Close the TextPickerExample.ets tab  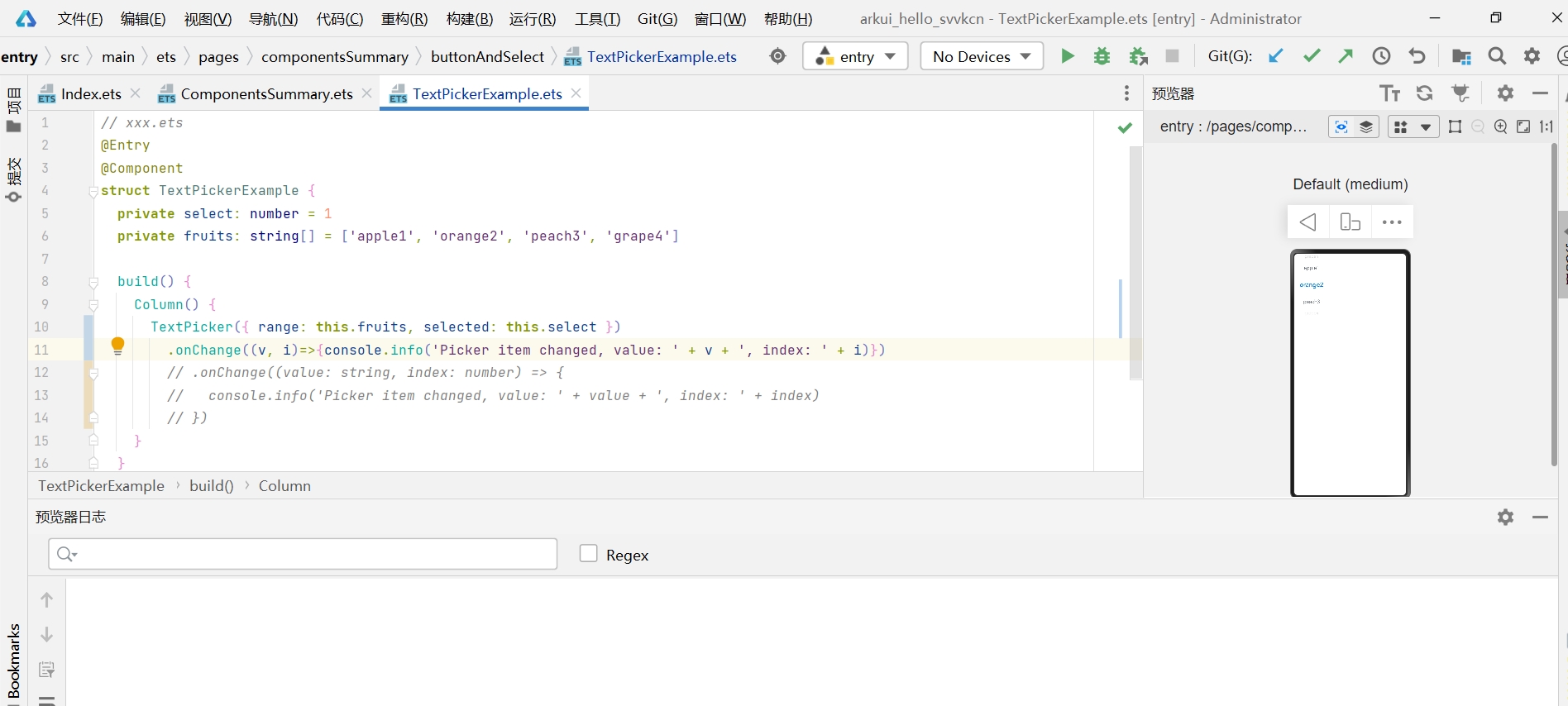point(576,93)
